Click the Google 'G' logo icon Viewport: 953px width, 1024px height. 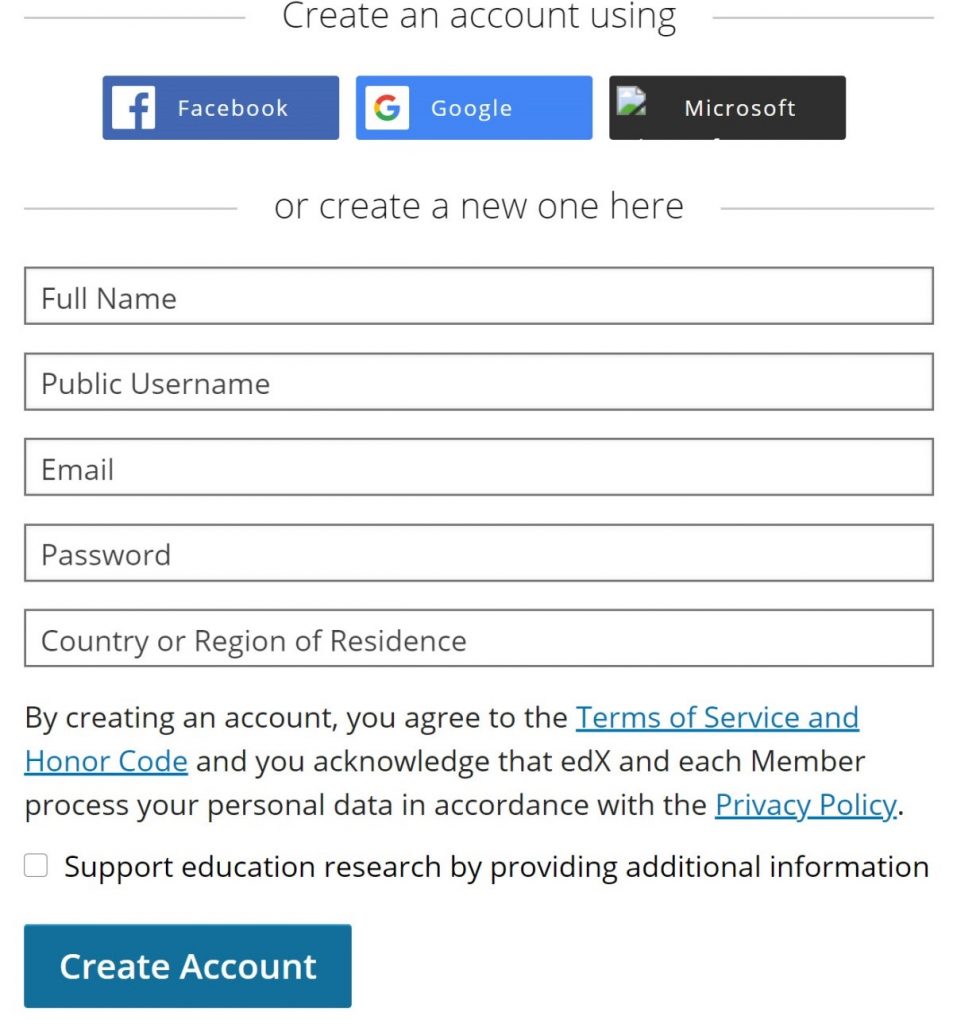387,108
